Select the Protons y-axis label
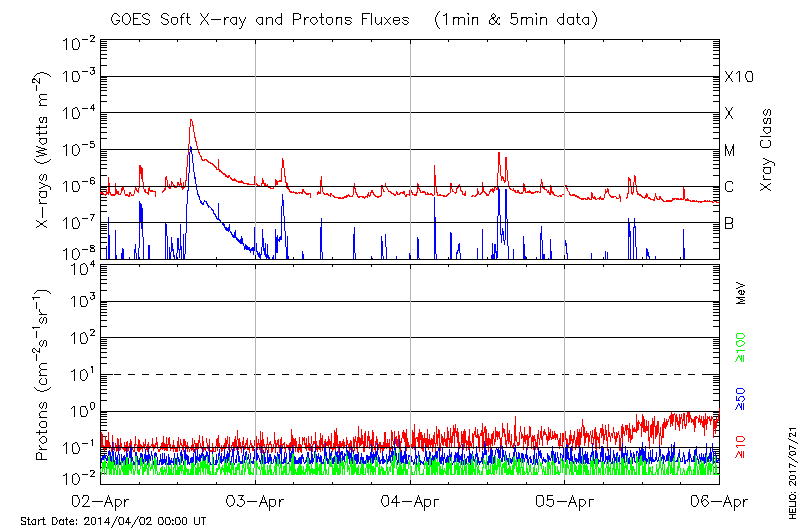This screenshot has width=800, height=530. [43, 375]
